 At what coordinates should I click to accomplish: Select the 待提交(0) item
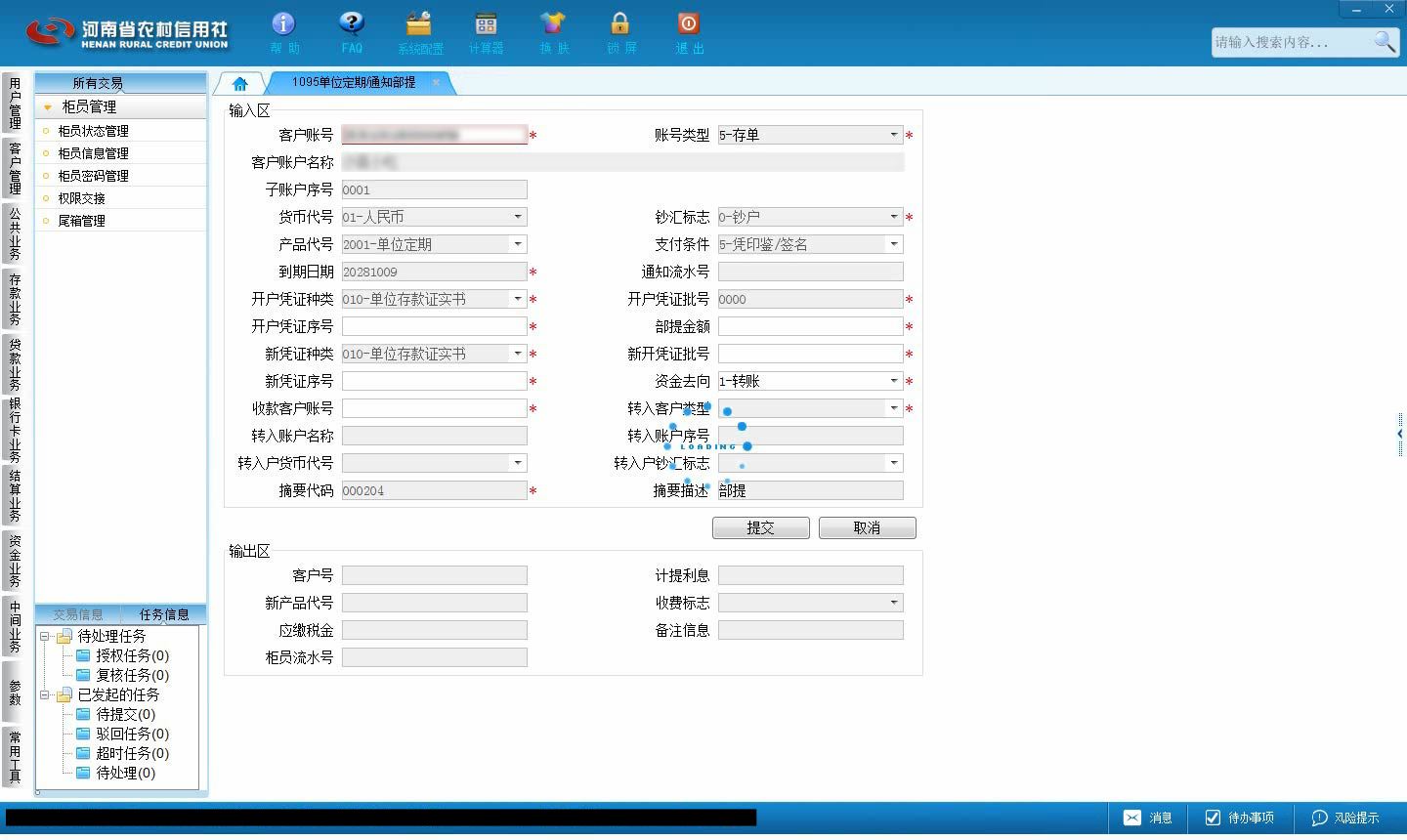coord(115,714)
